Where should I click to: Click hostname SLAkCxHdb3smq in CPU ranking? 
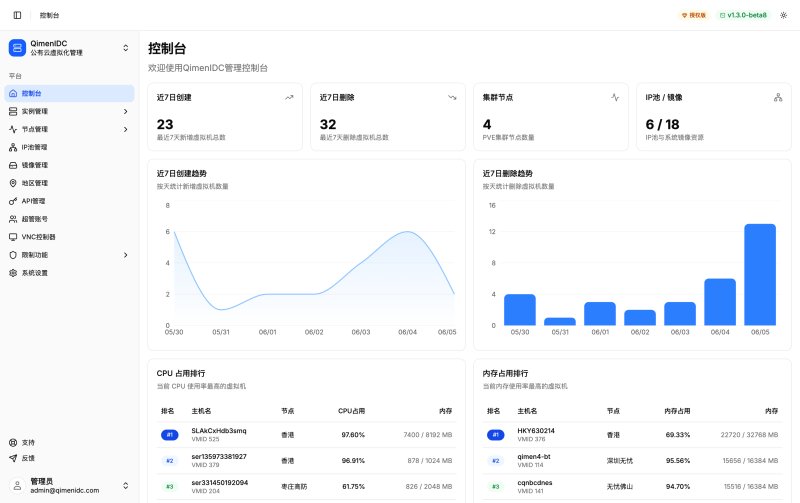pos(219,431)
